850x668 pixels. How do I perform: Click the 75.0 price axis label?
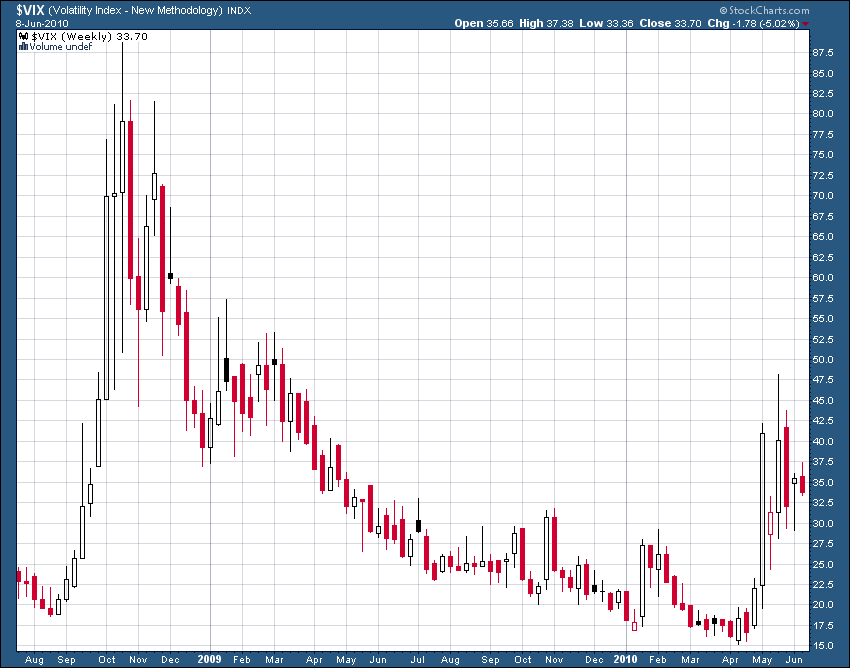click(x=823, y=155)
